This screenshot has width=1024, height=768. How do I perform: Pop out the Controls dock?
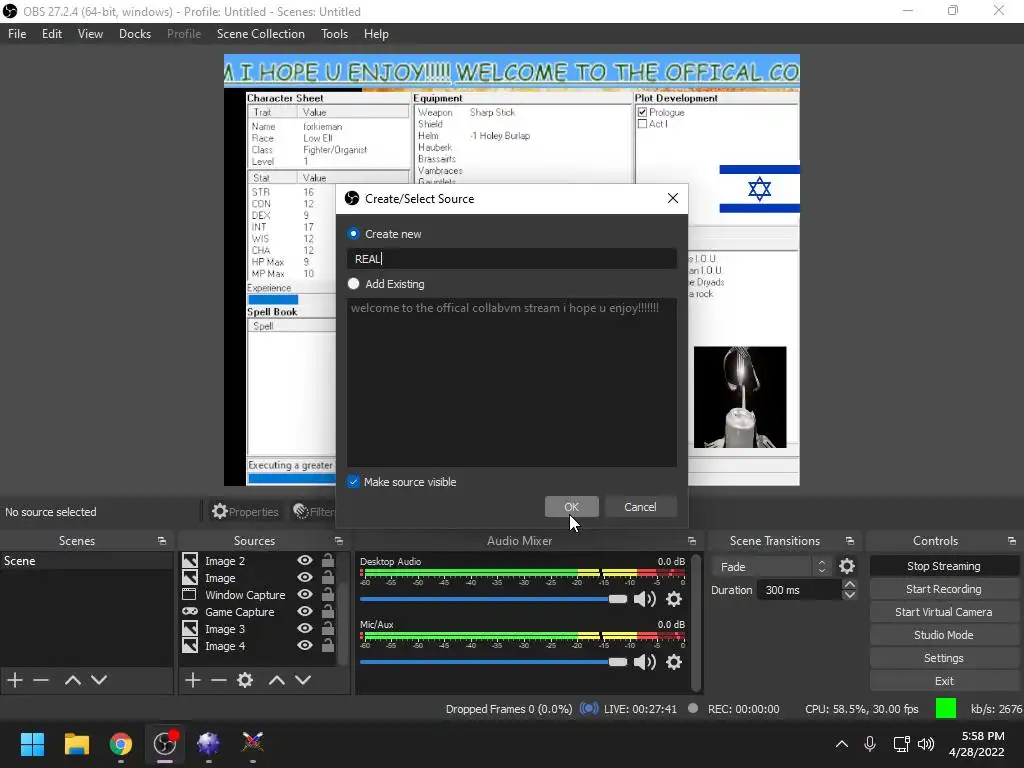tap(1012, 541)
